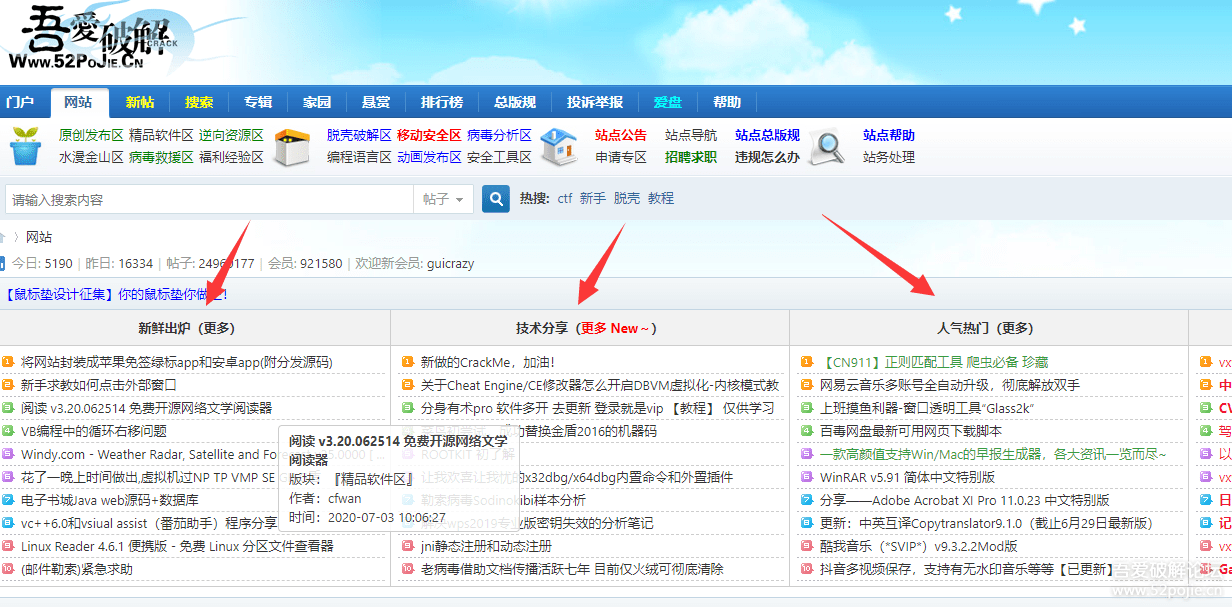Click 更多 New~ in 技术分享 header
Screen dimensions: 1232x607
615,328
